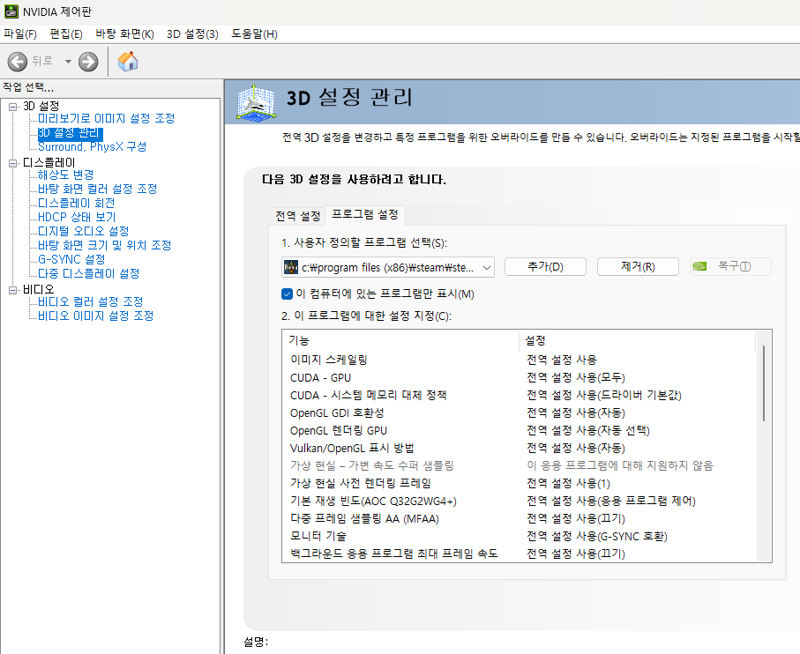
Task: Select the Vulkan/OpenGL 표시 방법 row
Action: pos(519,448)
